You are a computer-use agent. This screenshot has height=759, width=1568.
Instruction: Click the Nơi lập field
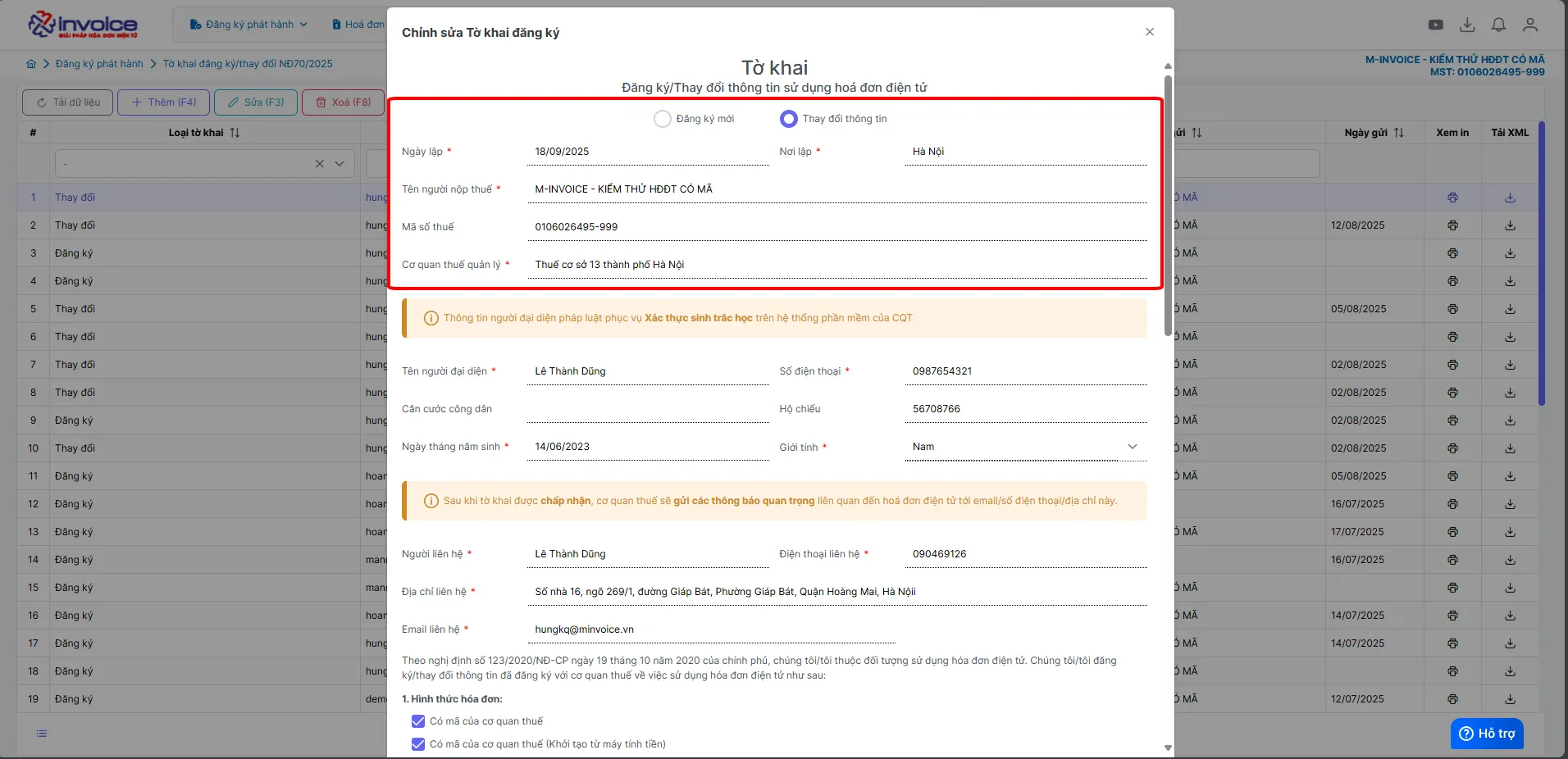point(1026,152)
